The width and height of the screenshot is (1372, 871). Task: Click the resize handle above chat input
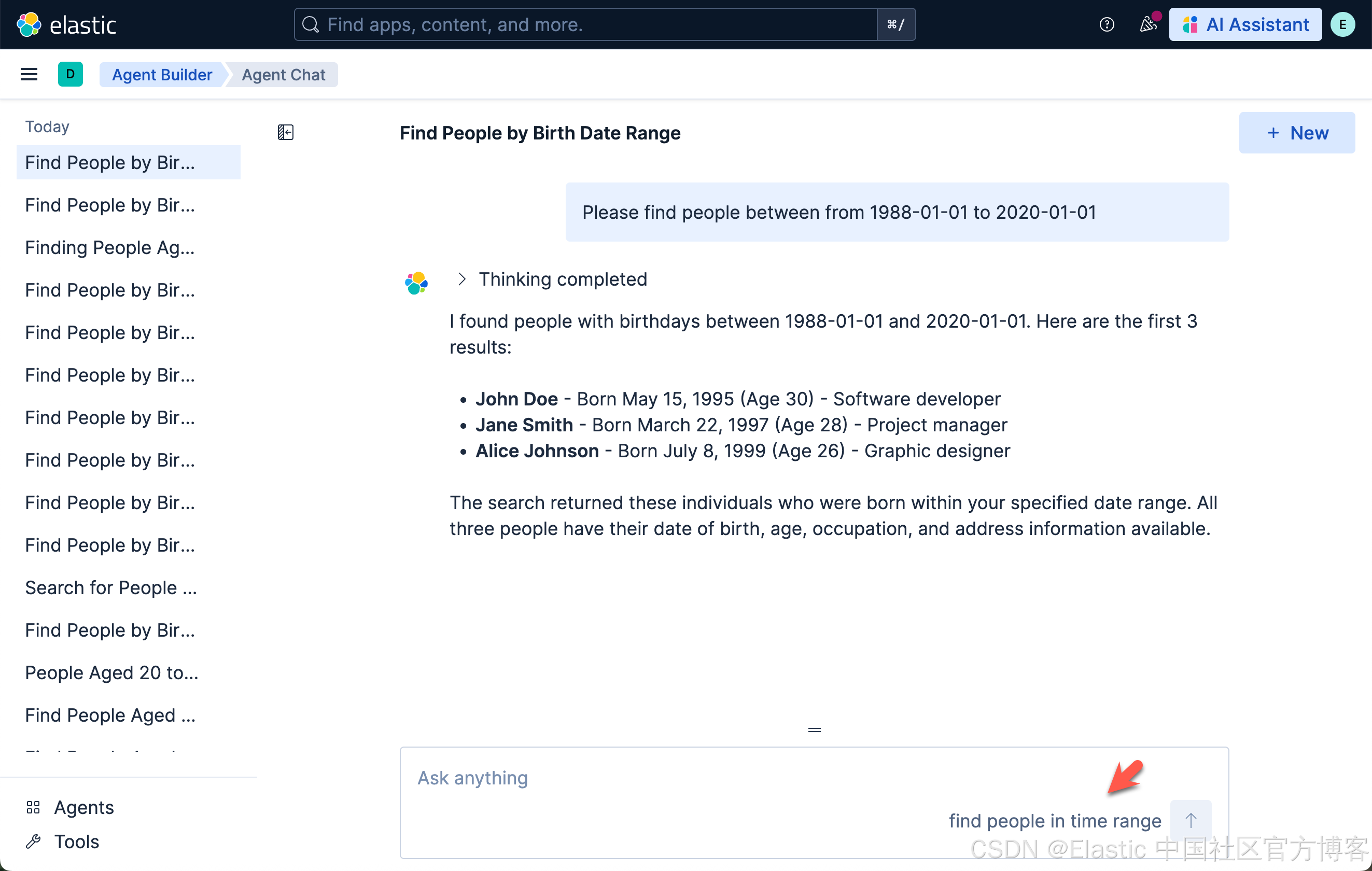[x=814, y=730]
